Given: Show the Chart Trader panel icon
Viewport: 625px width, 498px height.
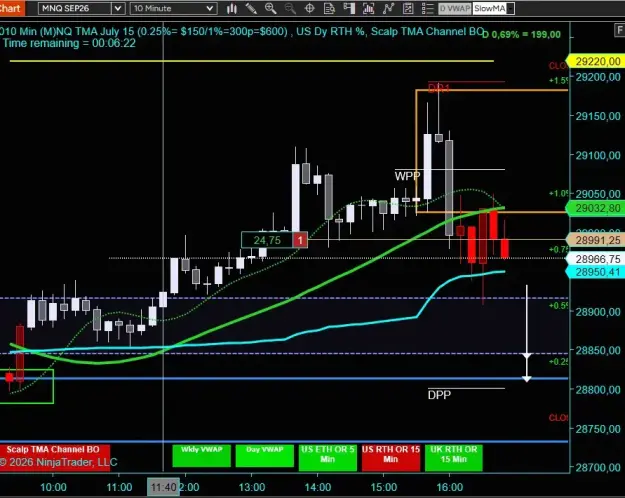Looking at the screenshot, I should tap(349, 8).
